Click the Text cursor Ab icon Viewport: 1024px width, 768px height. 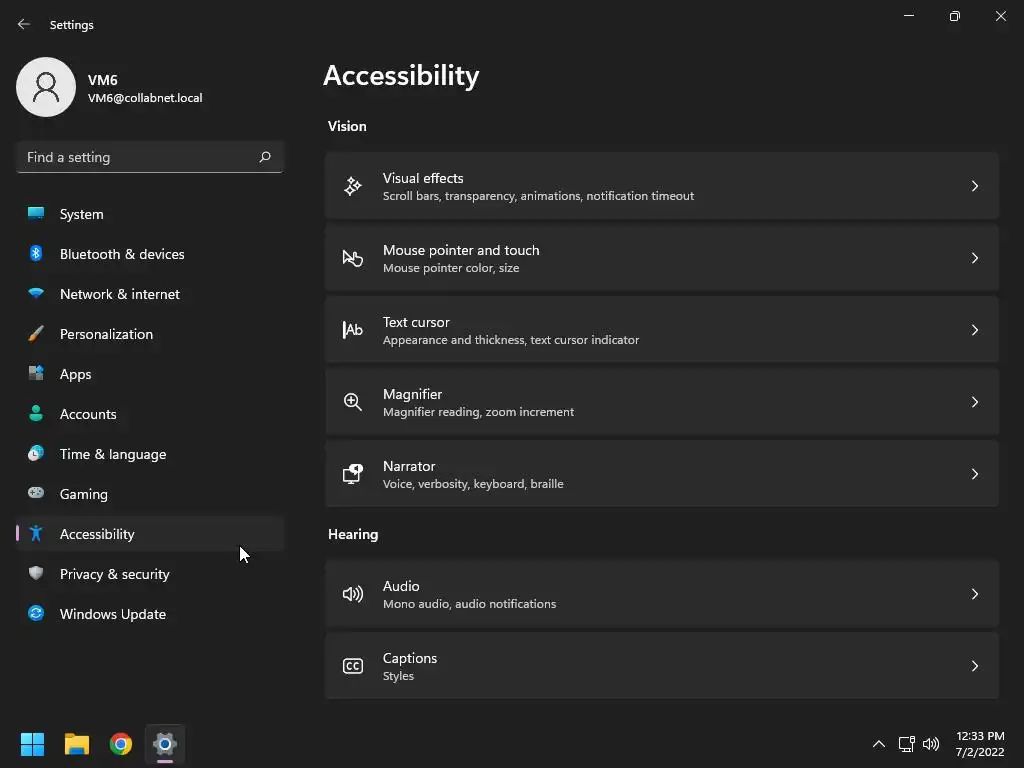(352, 330)
